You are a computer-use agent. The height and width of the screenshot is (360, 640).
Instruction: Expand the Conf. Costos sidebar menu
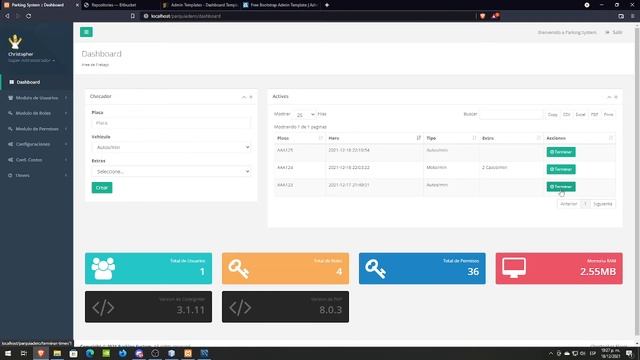click(37, 160)
